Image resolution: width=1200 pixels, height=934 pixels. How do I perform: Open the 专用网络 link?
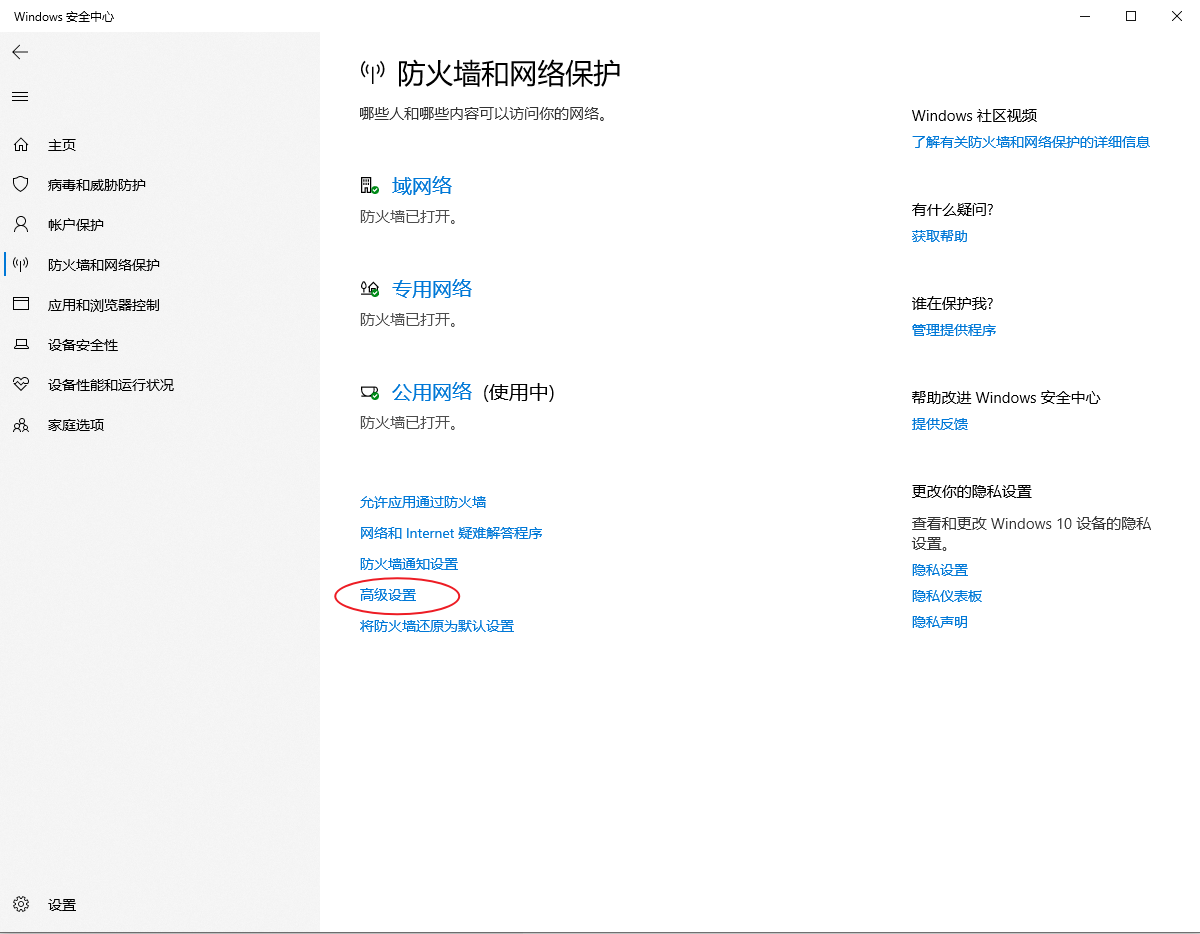(x=432, y=289)
